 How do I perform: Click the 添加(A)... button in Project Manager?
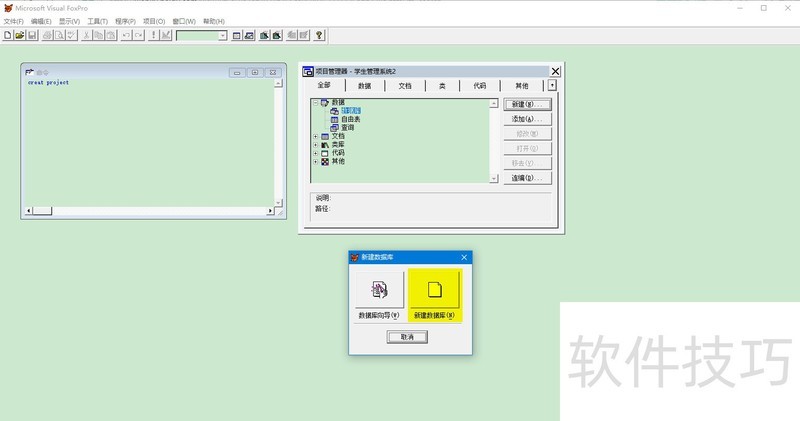pyautogui.click(x=527, y=119)
